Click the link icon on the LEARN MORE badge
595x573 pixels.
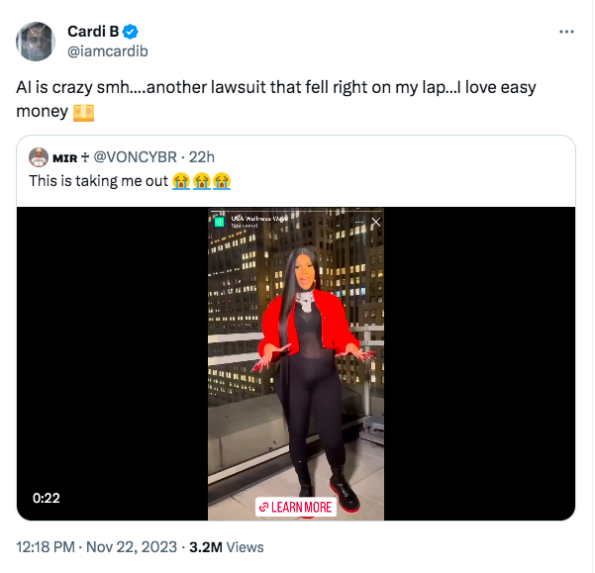(x=264, y=507)
